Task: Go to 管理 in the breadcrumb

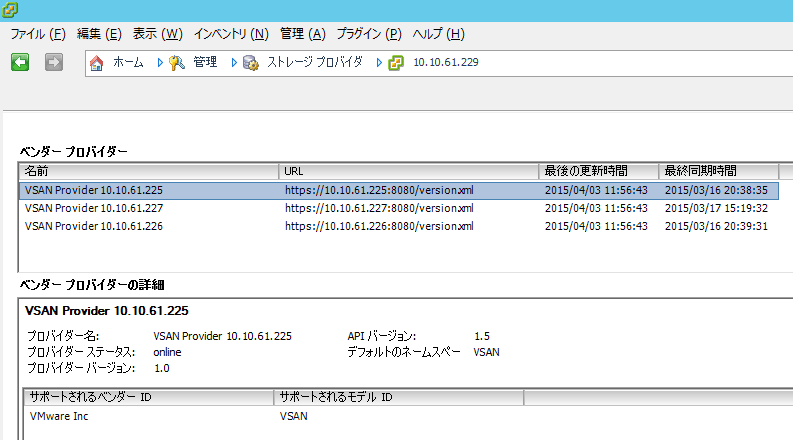Action: (x=205, y=62)
